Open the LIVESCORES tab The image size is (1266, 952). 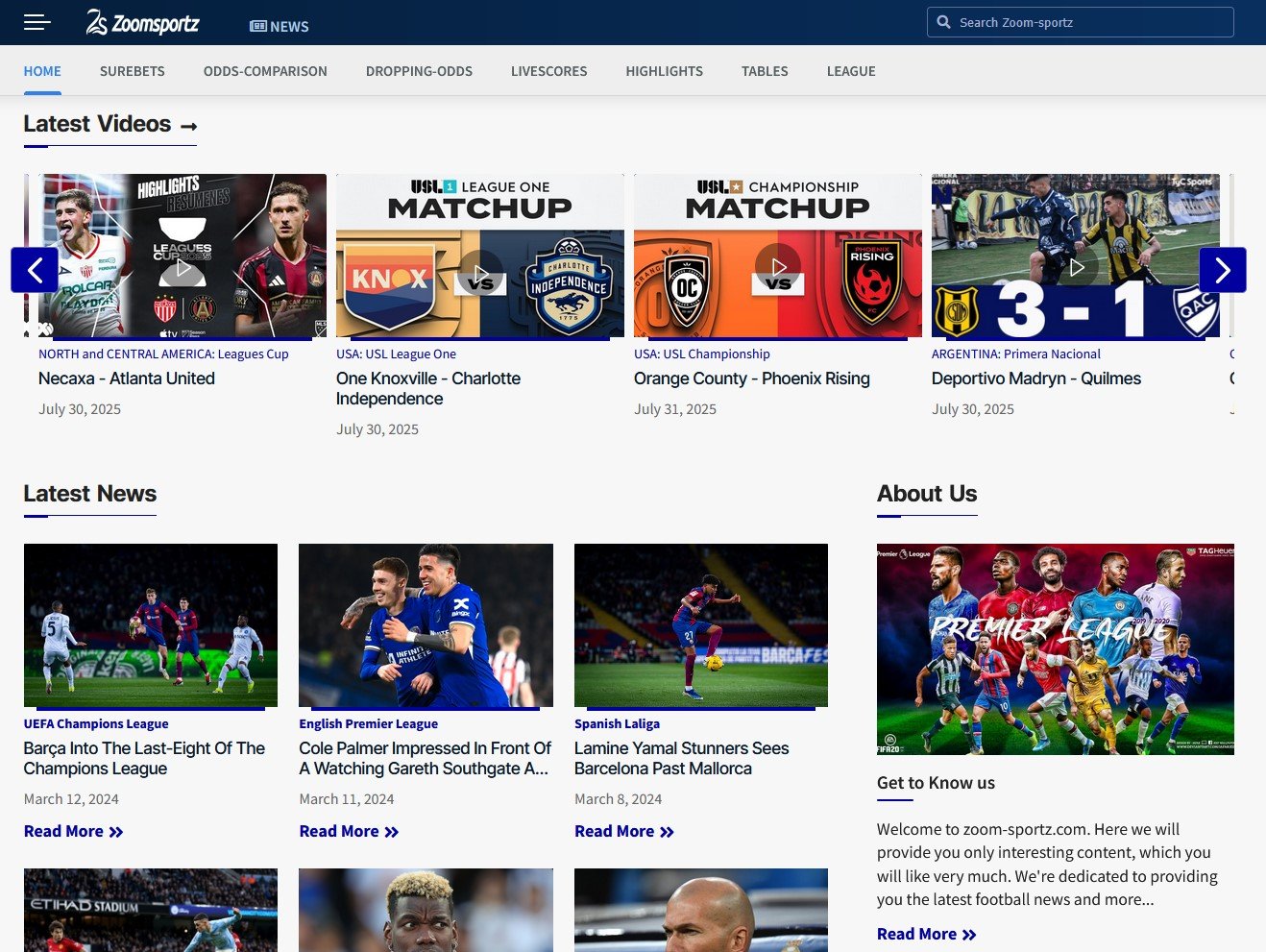(x=548, y=71)
